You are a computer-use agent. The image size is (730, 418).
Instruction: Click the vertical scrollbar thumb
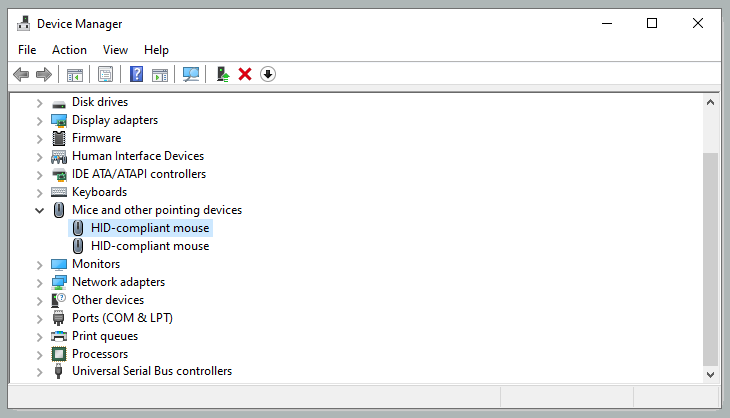point(710,259)
